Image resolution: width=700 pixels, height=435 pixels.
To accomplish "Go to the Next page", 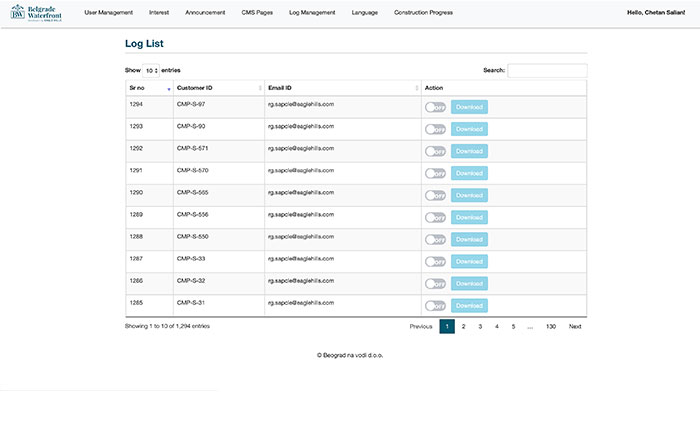I will click(575, 326).
